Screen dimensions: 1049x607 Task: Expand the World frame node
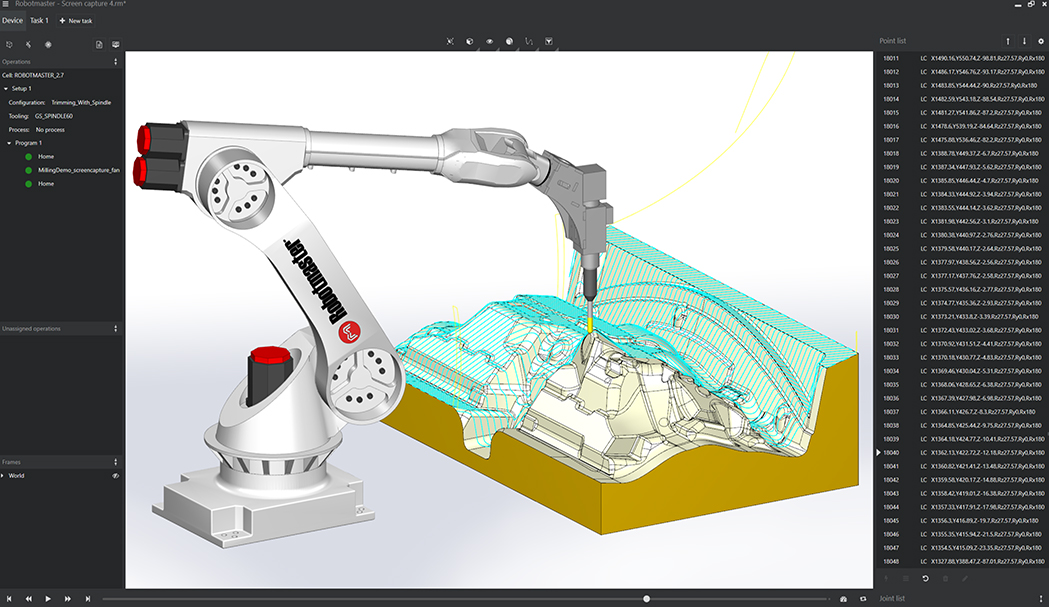pyautogui.click(x=3, y=476)
